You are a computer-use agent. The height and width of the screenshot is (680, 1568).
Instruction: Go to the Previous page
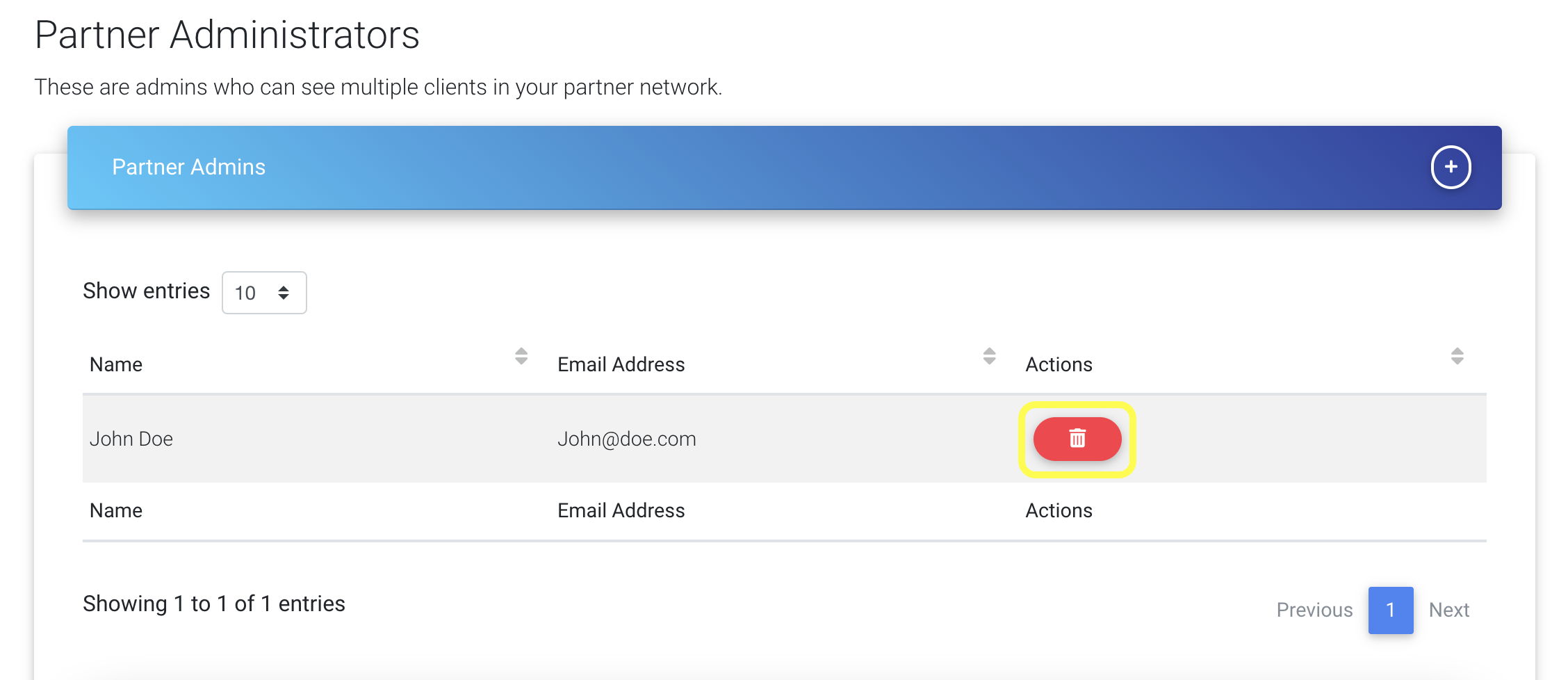pyautogui.click(x=1314, y=610)
